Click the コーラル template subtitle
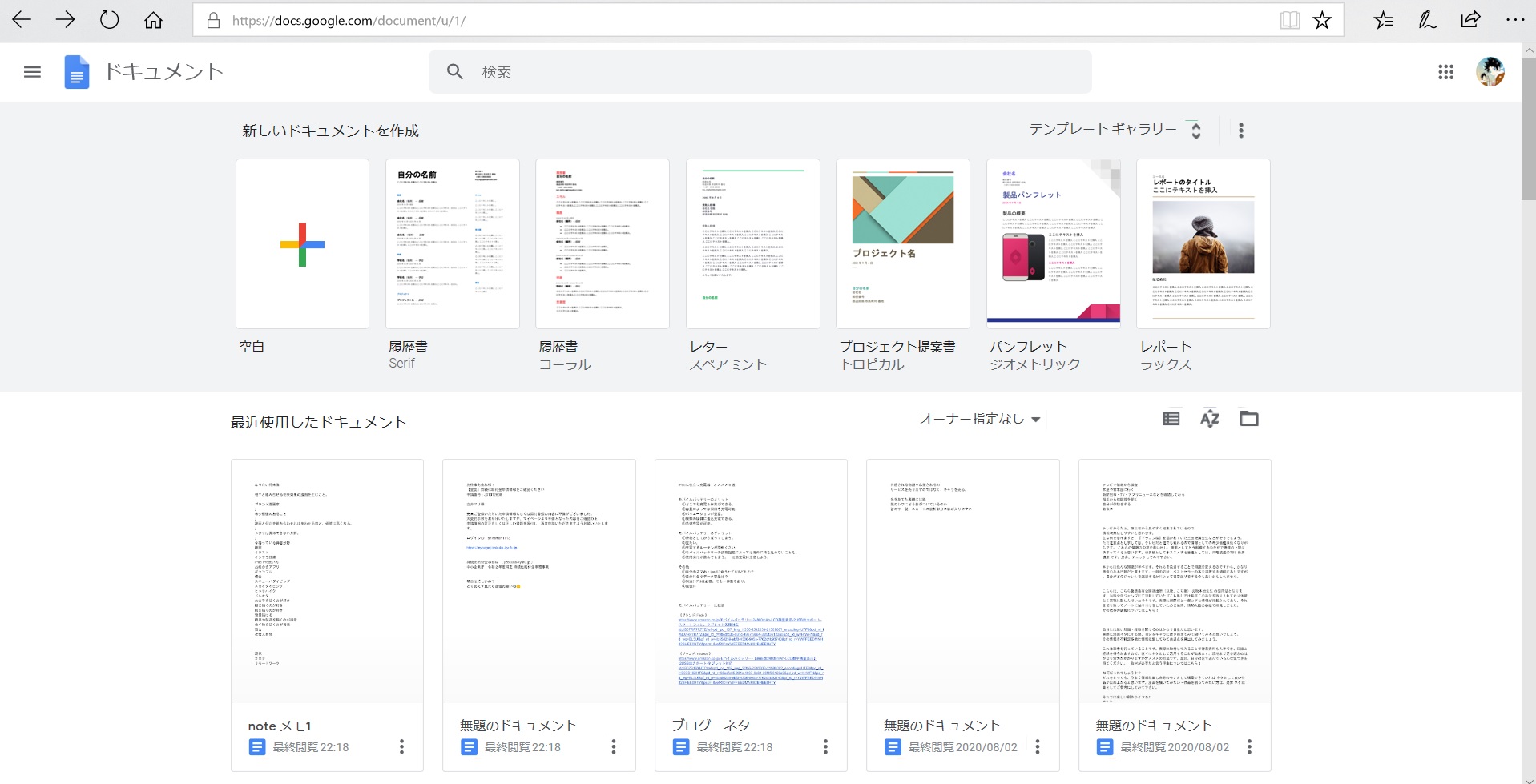Image resolution: width=1536 pixels, height=784 pixels. coord(565,364)
